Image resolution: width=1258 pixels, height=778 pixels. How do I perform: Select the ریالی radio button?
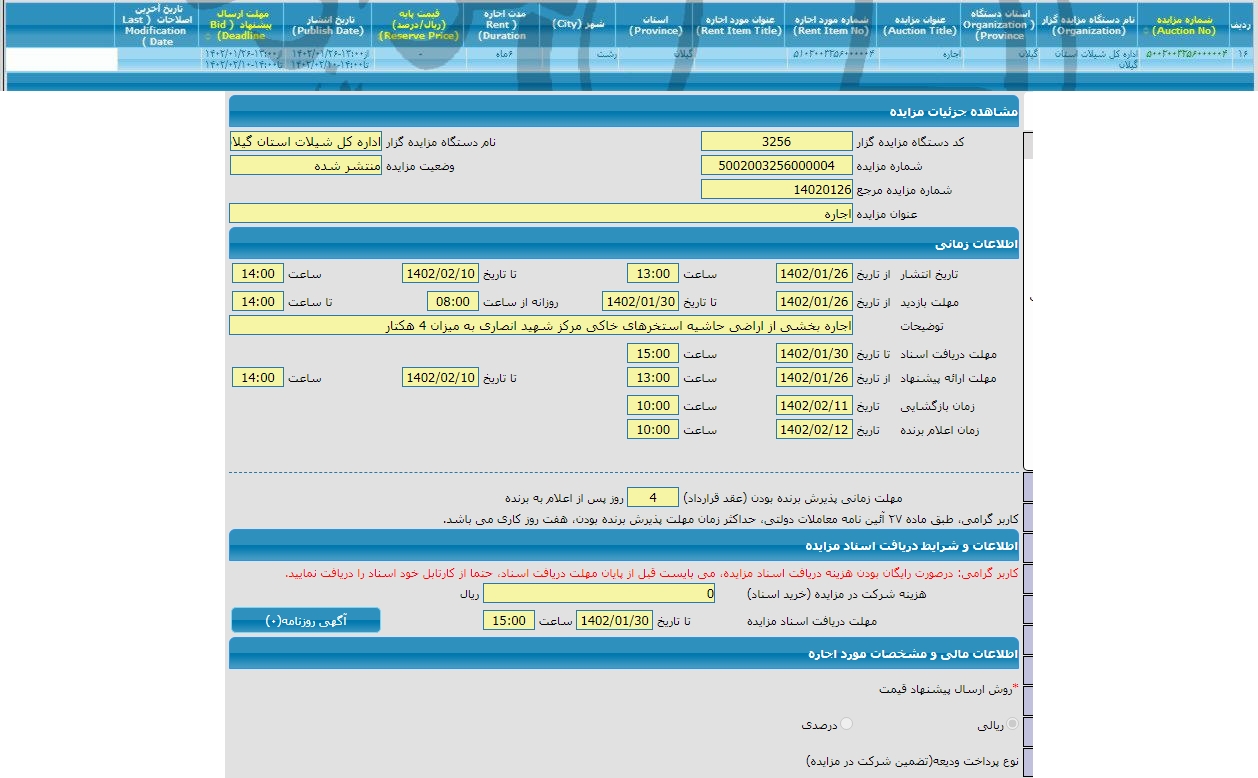pos(1013,724)
